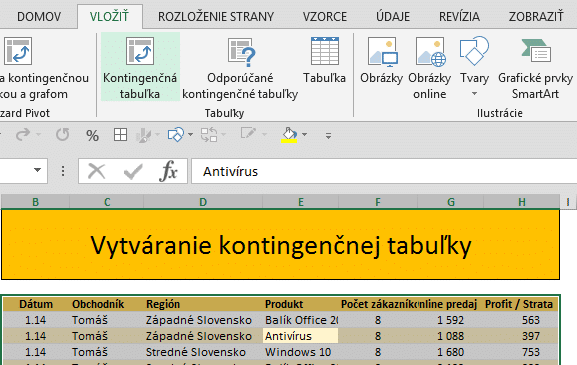Select column F header
Screen dimensions: 577x365
click(x=378, y=202)
